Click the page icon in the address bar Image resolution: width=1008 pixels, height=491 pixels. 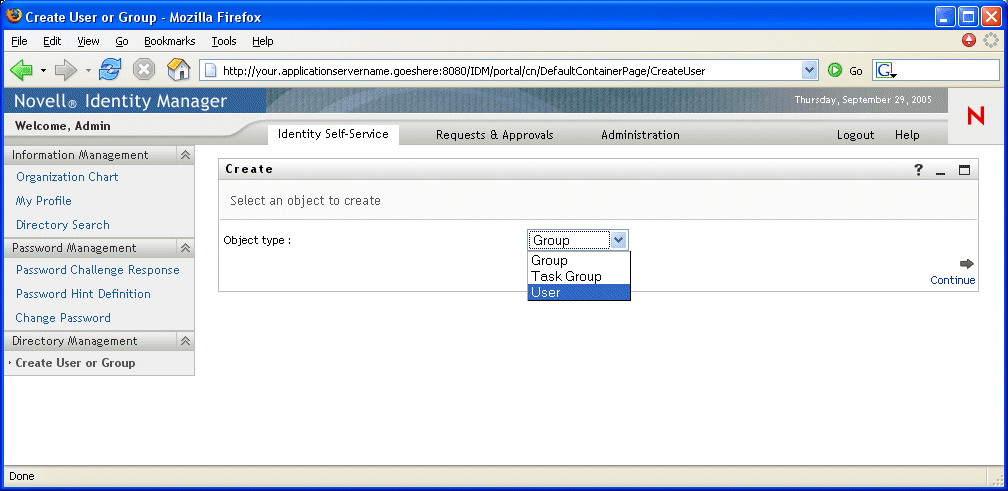(x=210, y=71)
